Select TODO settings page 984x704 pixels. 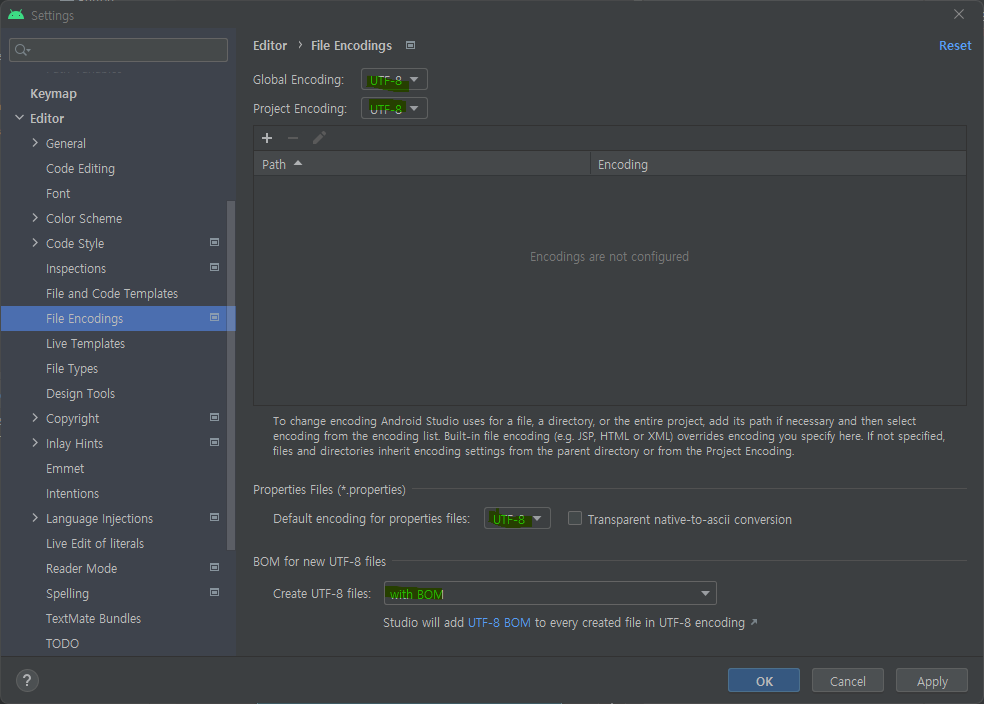(x=62, y=643)
